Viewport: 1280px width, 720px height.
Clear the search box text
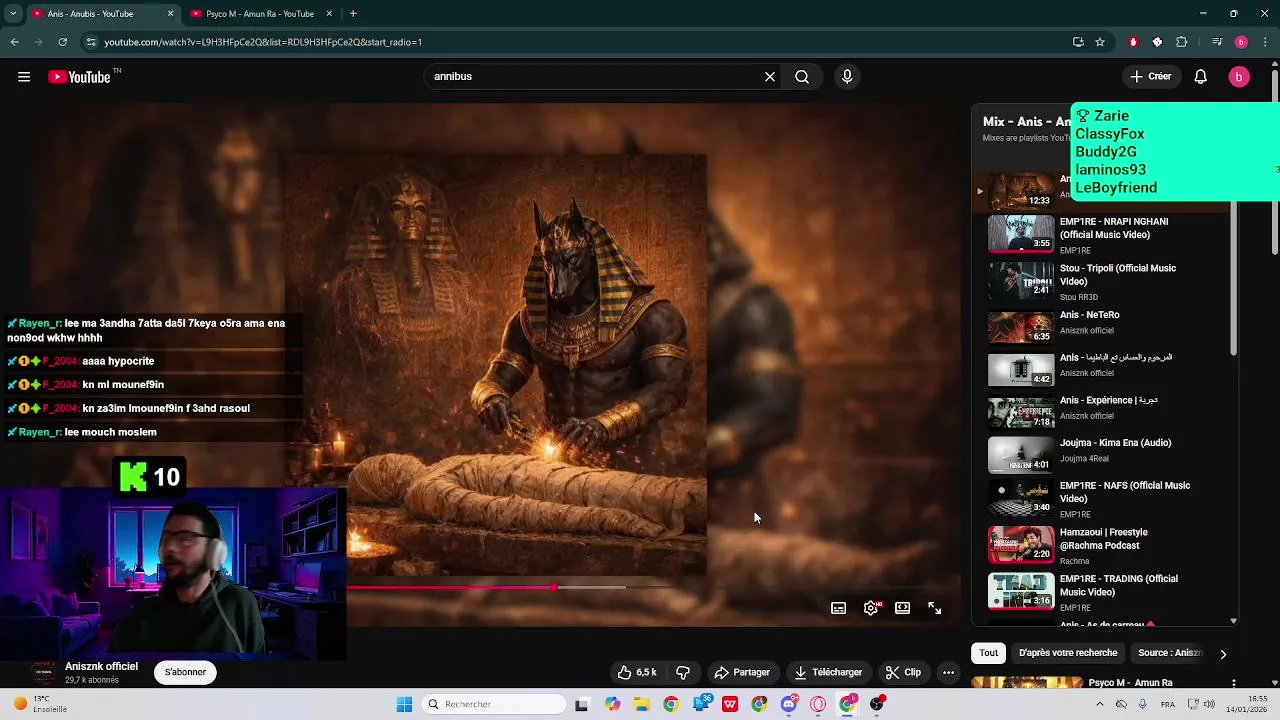pos(770,77)
